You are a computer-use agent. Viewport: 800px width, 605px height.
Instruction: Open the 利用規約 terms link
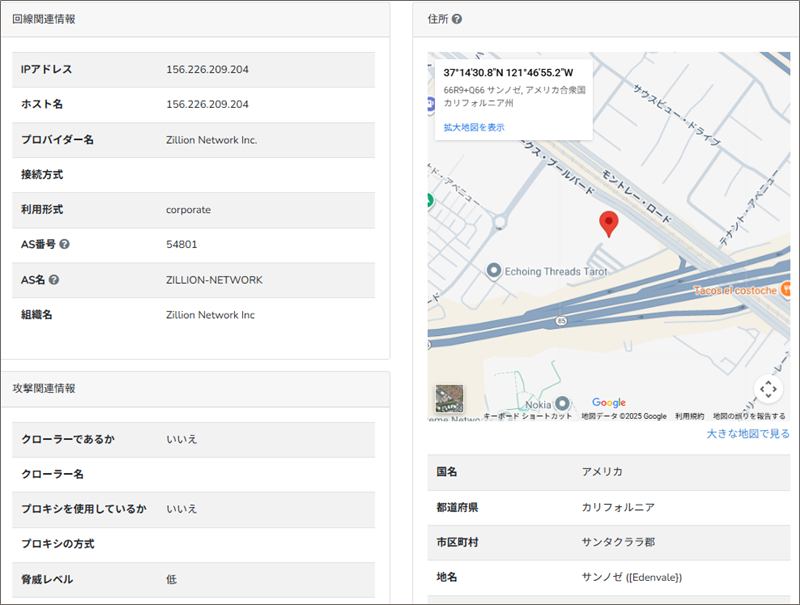(x=689, y=416)
